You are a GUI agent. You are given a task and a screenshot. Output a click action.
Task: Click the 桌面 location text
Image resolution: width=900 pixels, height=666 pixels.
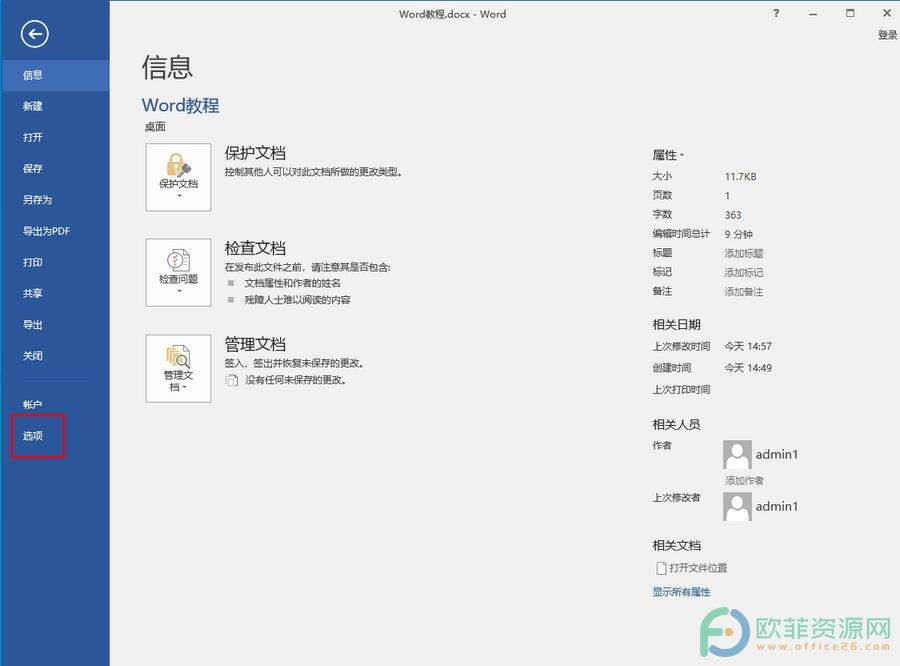point(155,127)
